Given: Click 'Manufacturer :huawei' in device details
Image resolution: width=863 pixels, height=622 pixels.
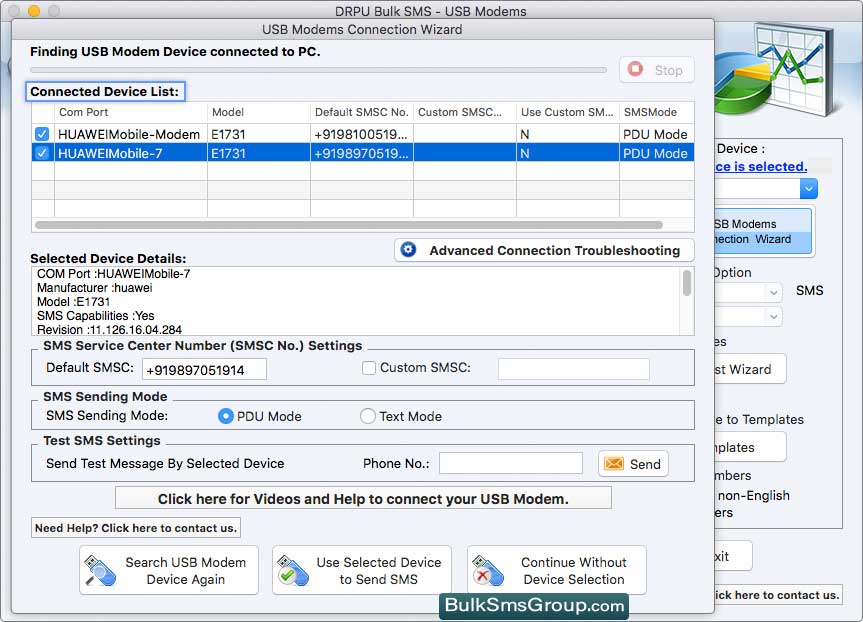Looking at the screenshot, I should point(95,288).
